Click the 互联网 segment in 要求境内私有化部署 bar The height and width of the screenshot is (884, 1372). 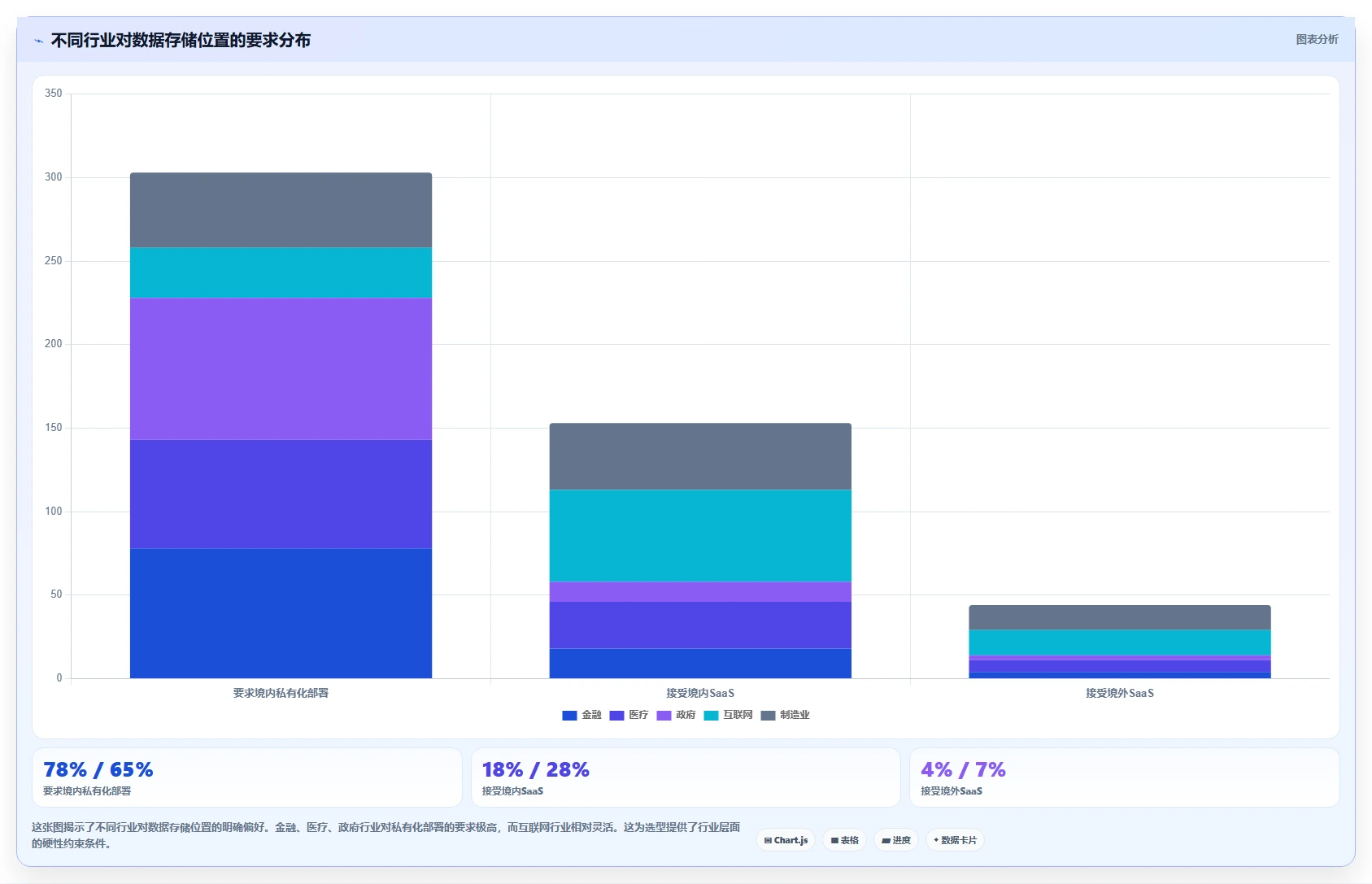click(x=281, y=273)
